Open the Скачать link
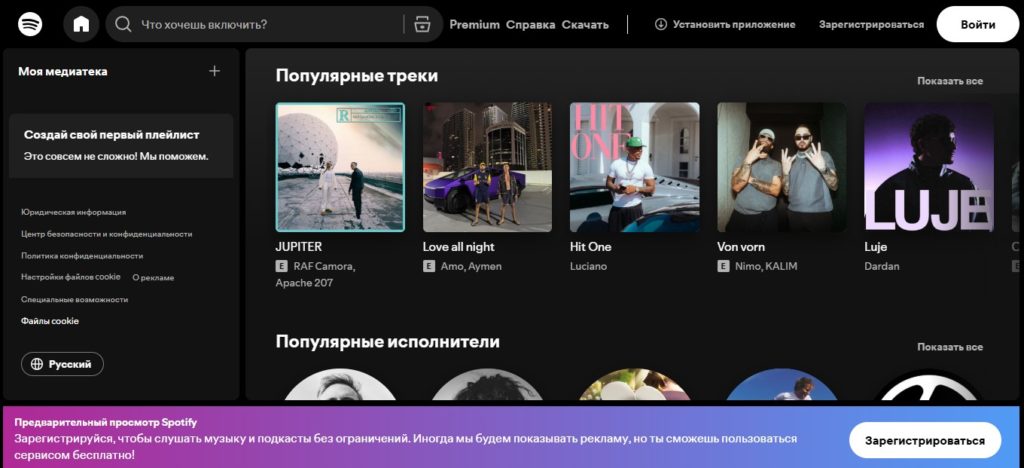The width and height of the screenshot is (1024, 468). click(585, 25)
